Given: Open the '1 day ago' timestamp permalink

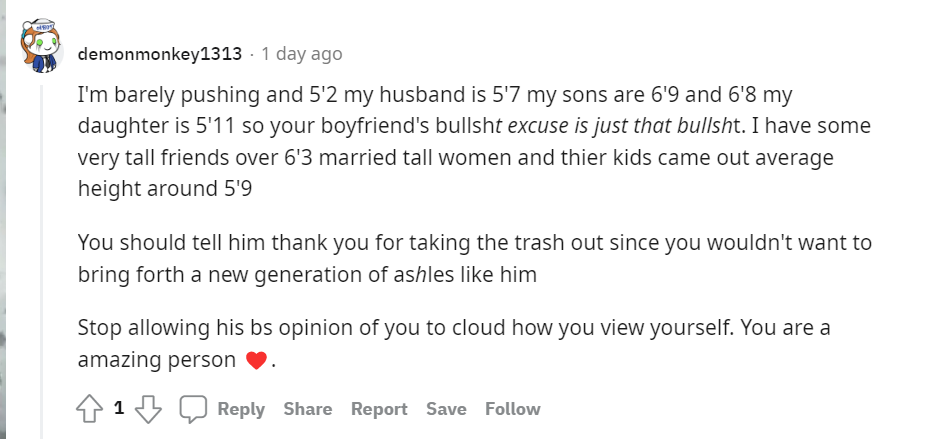Looking at the screenshot, I should [x=302, y=54].
